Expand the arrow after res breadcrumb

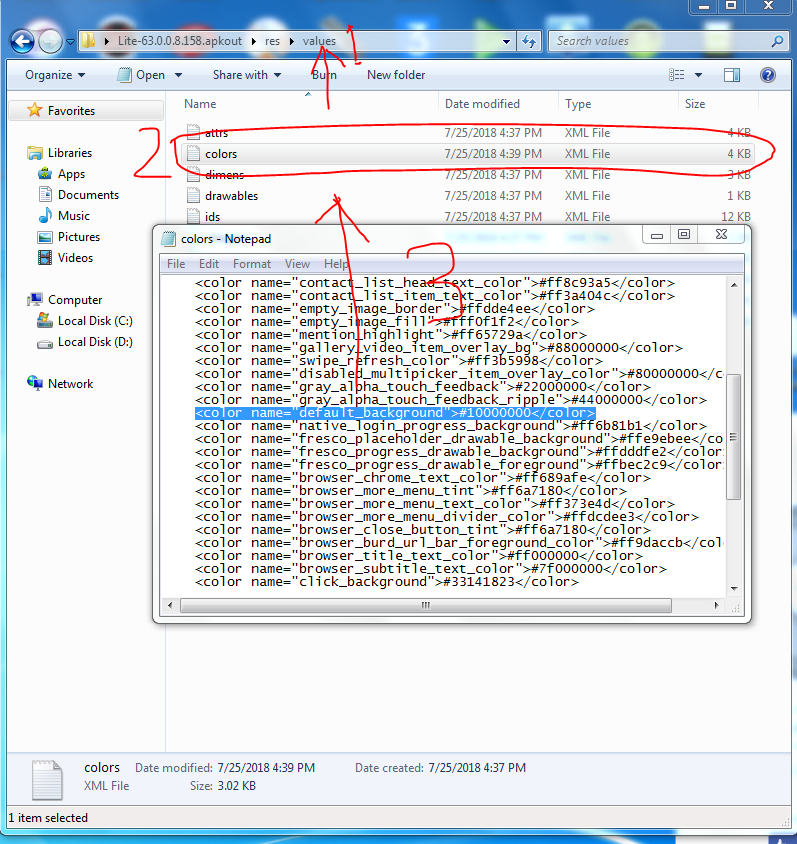point(292,41)
